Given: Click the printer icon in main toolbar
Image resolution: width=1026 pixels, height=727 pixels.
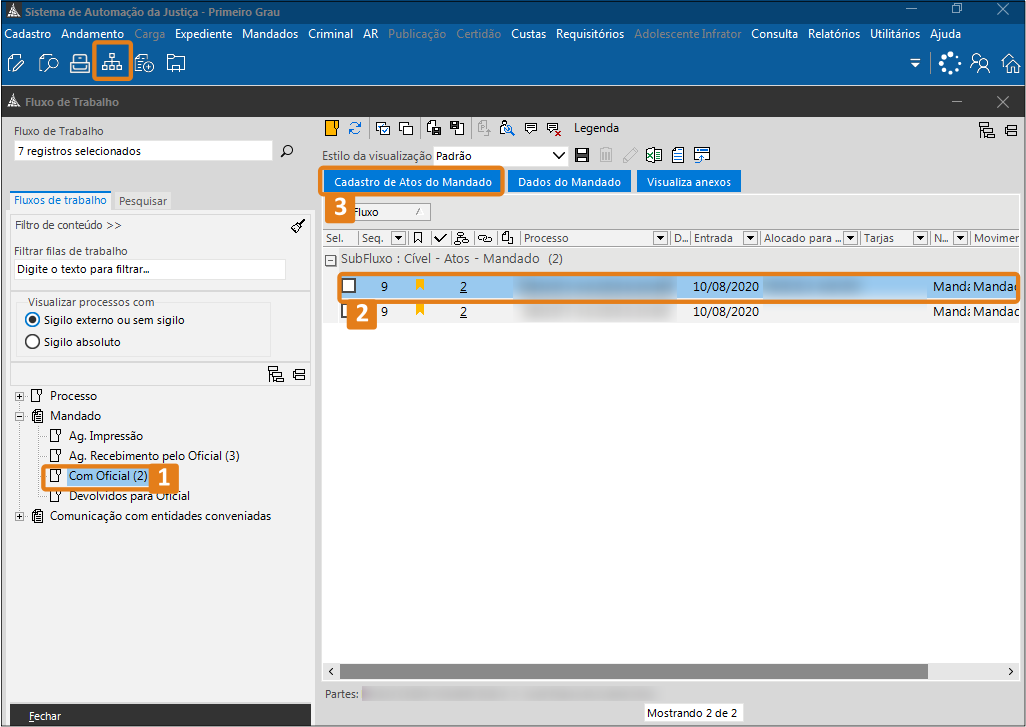Looking at the screenshot, I should pyautogui.click(x=80, y=63).
